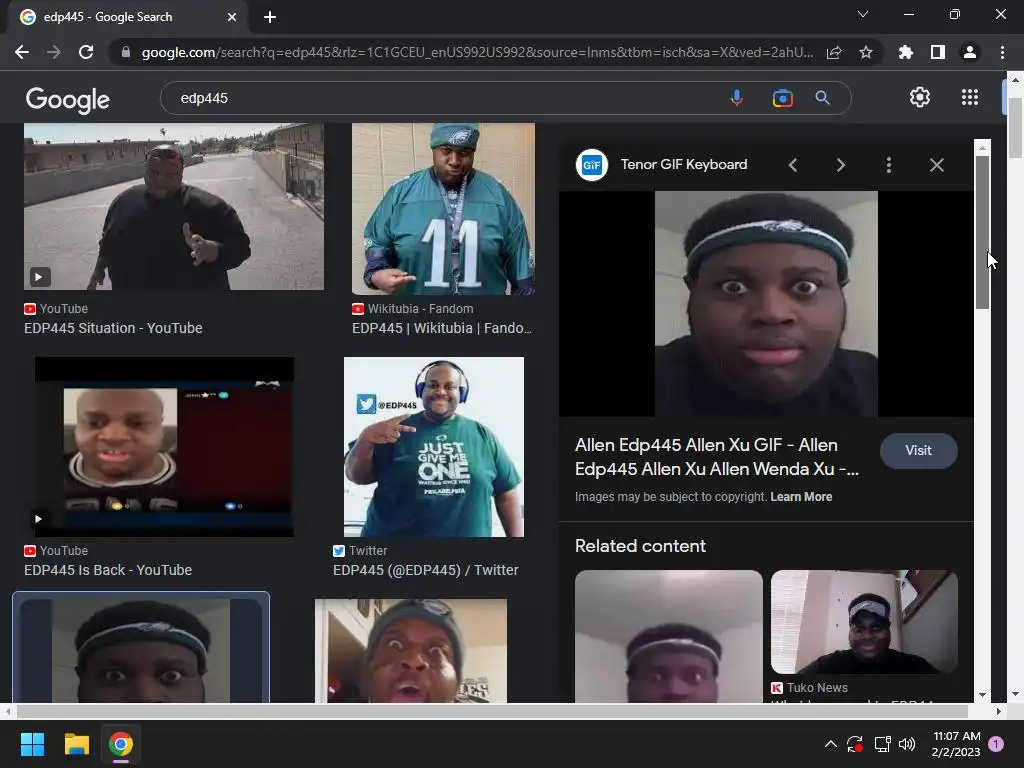Open the Allen Edp445 Allen Xu GIF title
The image size is (1024, 768).
coord(717,456)
